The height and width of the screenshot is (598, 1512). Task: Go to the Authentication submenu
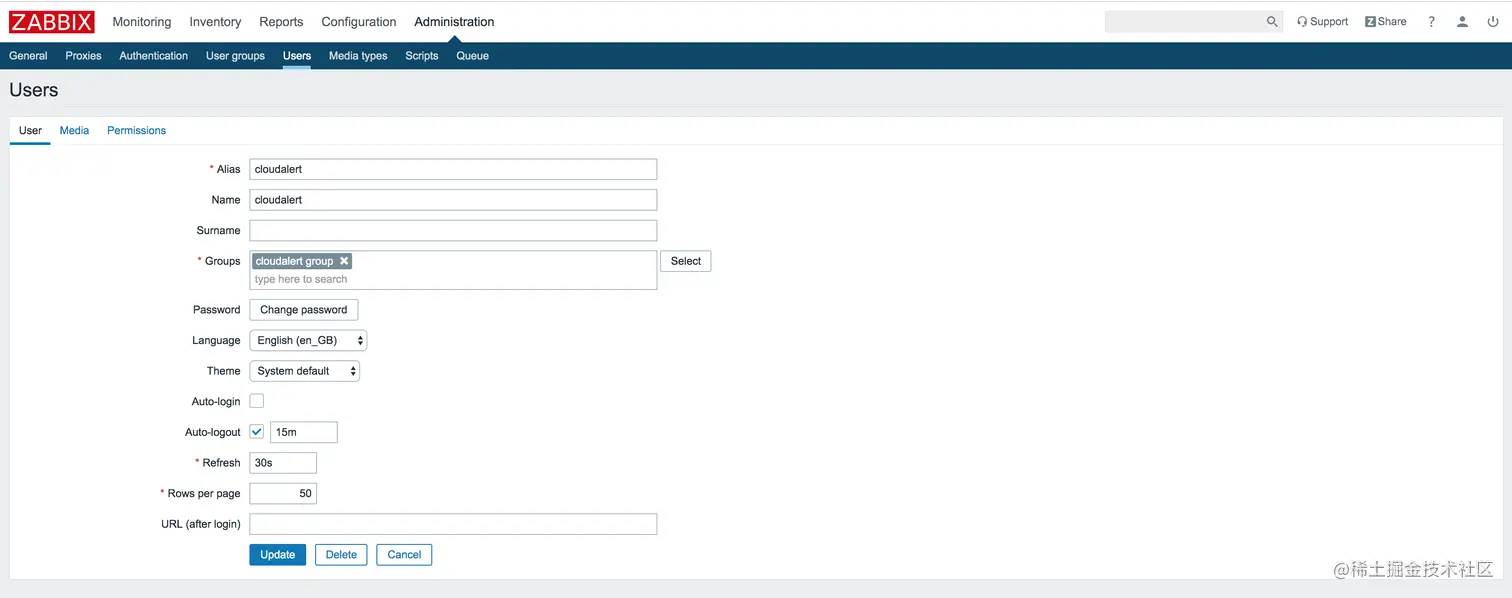coord(153,56)
